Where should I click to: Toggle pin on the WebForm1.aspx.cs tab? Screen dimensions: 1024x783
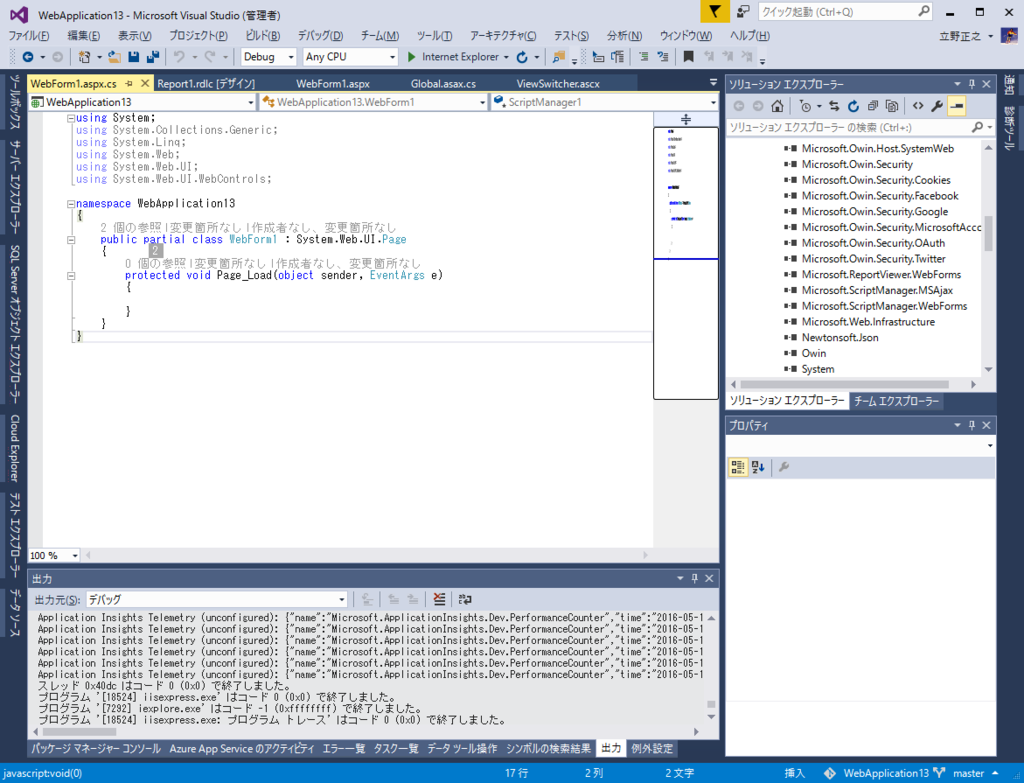(x=129, y=84)
